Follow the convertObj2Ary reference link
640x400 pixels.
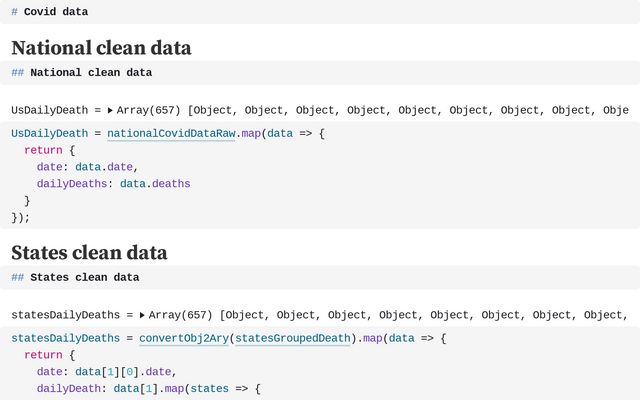pos(184,338)
